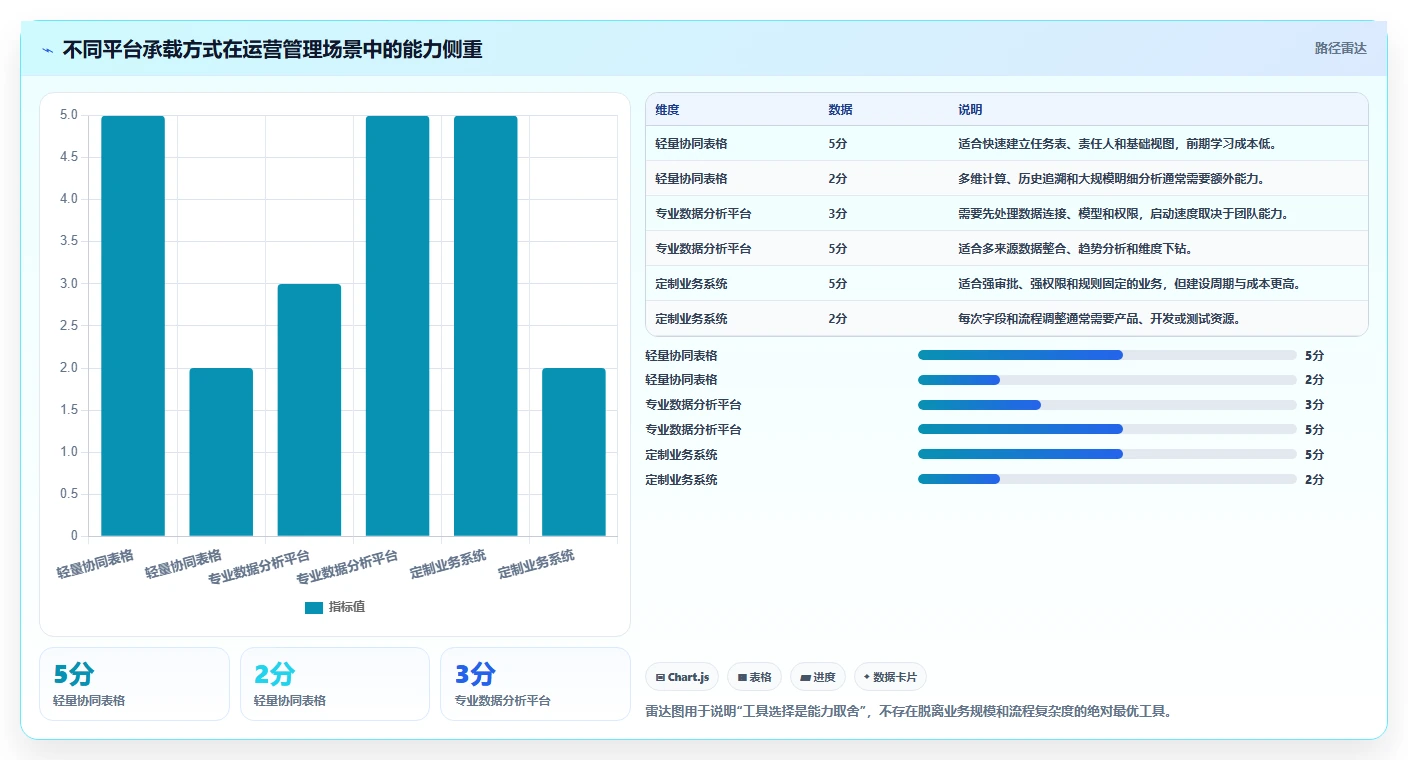Click the 定制业务系统 progress bar showing 2分
1408x760 pixels.
(x=1107, y=479)
